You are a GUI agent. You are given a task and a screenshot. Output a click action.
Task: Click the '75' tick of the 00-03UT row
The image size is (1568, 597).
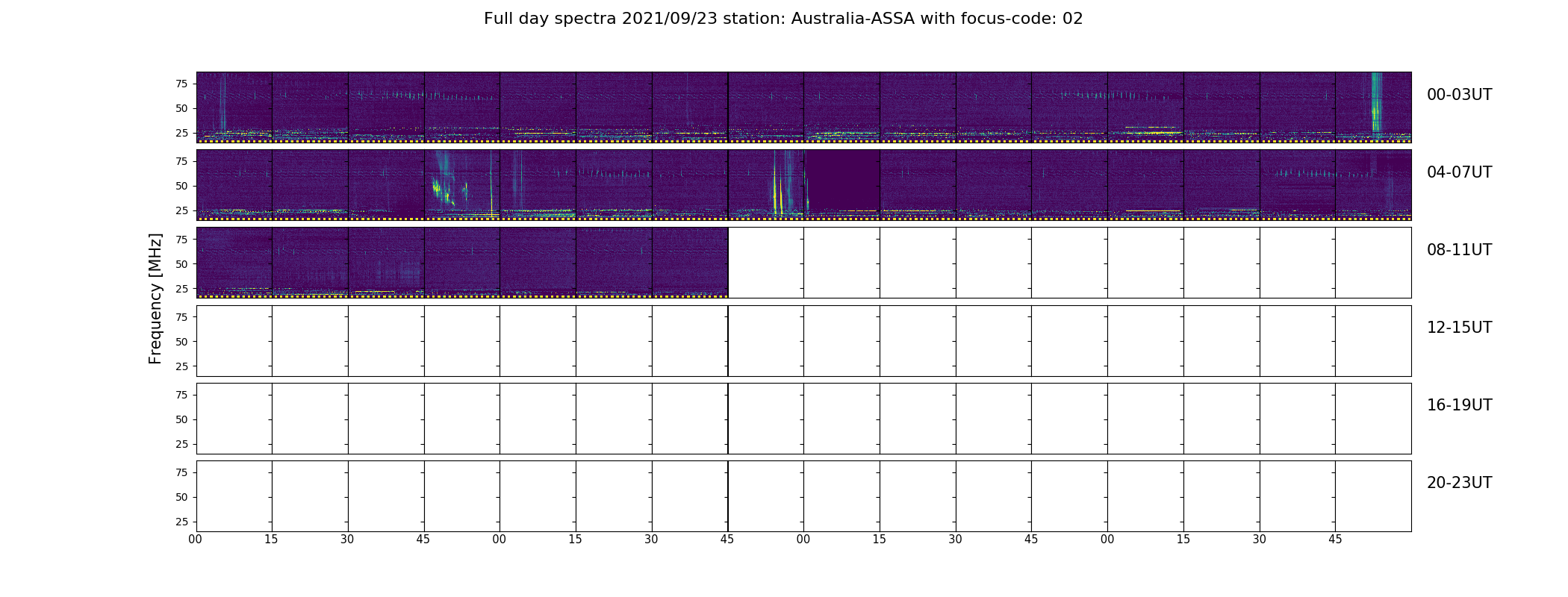click(x=181, y=84)
